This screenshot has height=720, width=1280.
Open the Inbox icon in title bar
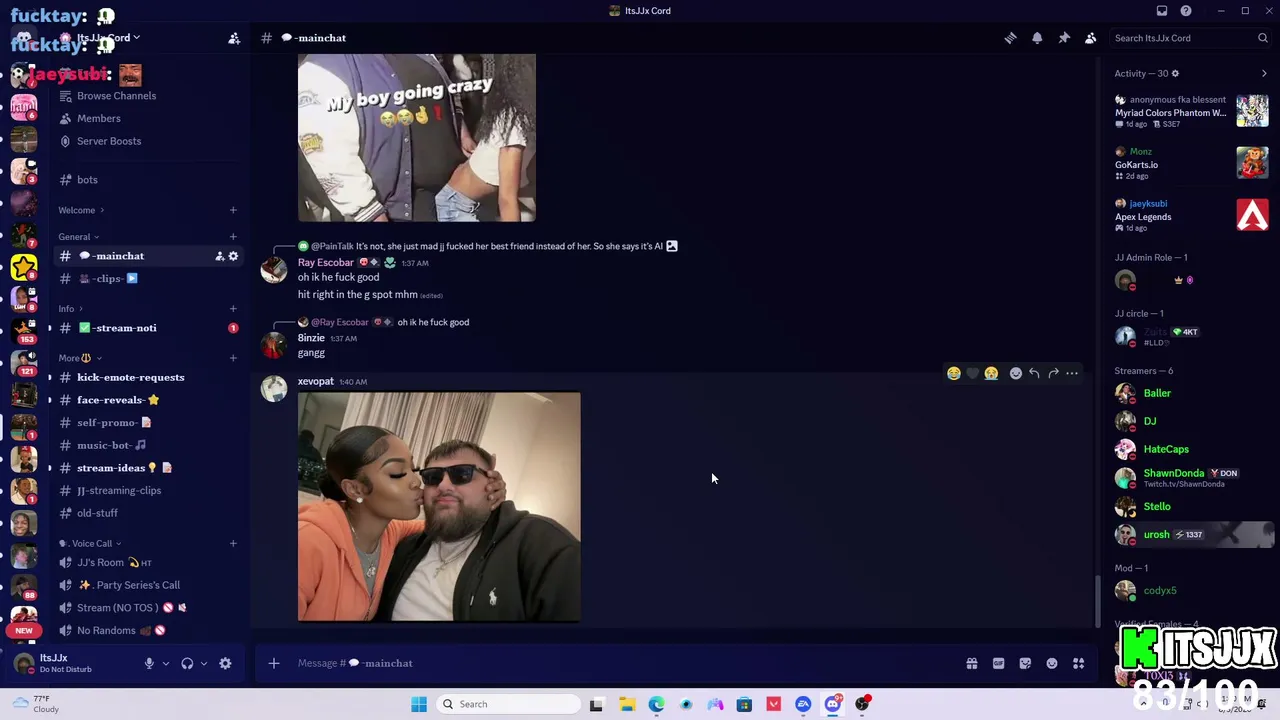[x=1162, y=11]
